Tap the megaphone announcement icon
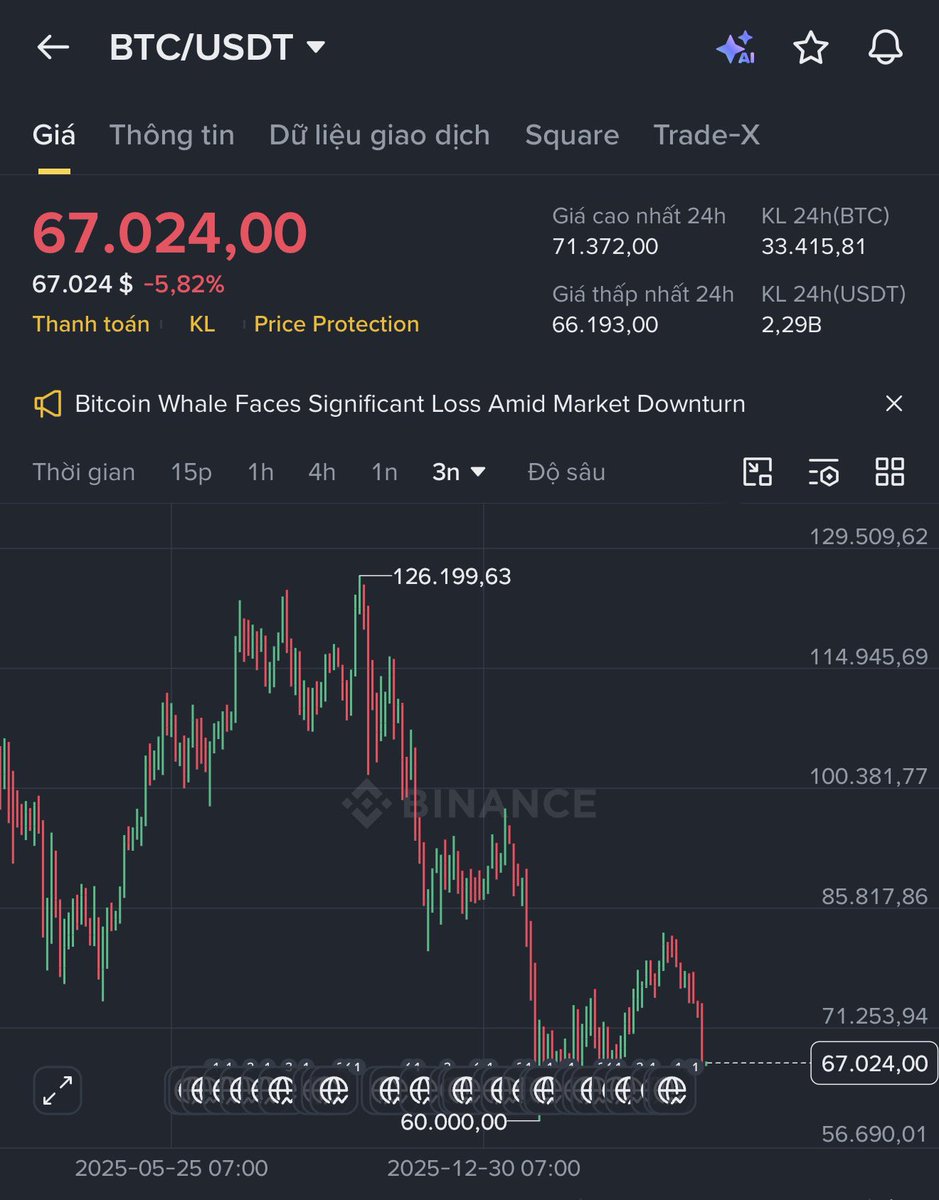939x1200 pixels. click(48, 404)
